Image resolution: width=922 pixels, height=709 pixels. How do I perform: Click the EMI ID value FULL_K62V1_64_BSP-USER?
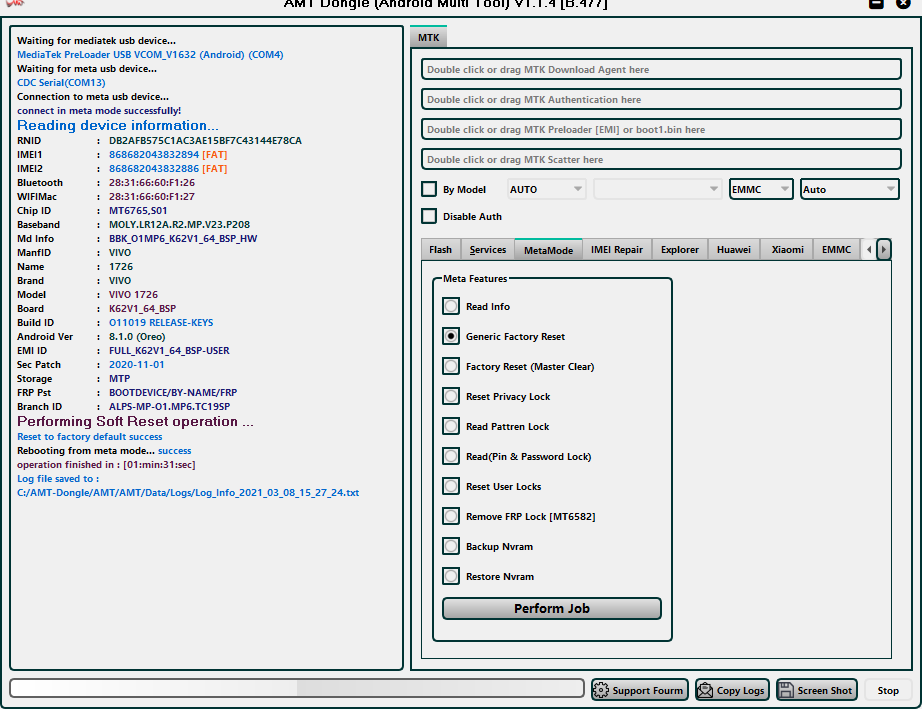pos(169,351)
